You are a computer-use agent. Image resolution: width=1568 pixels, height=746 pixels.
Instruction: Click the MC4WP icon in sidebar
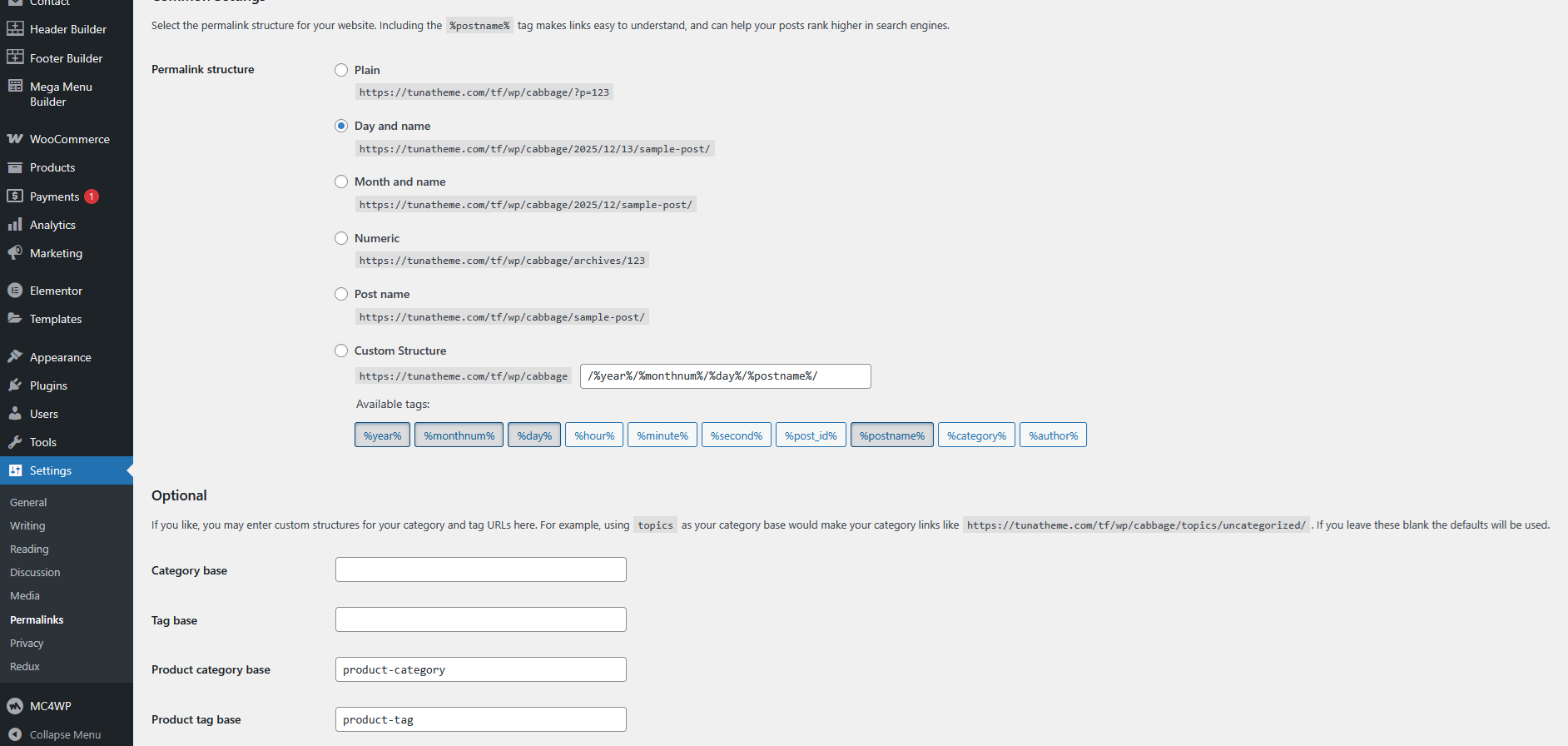[15, 706]
